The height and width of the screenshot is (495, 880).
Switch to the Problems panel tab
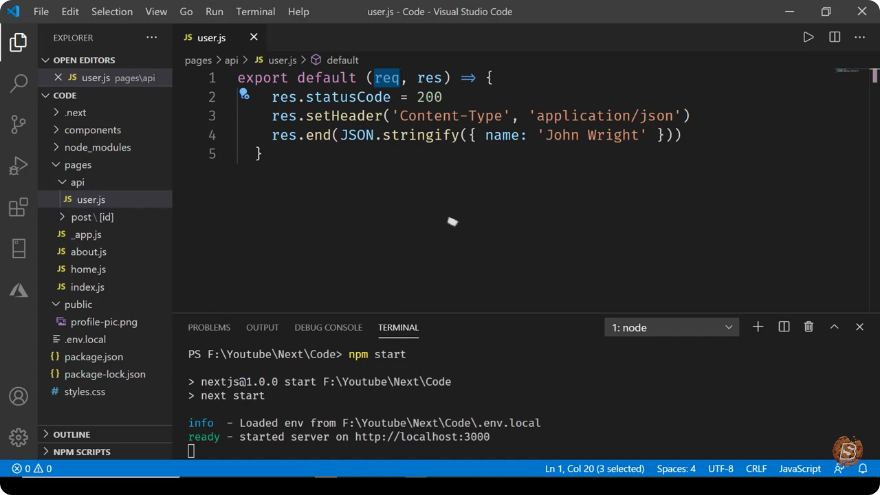click(x=209, y=327)
